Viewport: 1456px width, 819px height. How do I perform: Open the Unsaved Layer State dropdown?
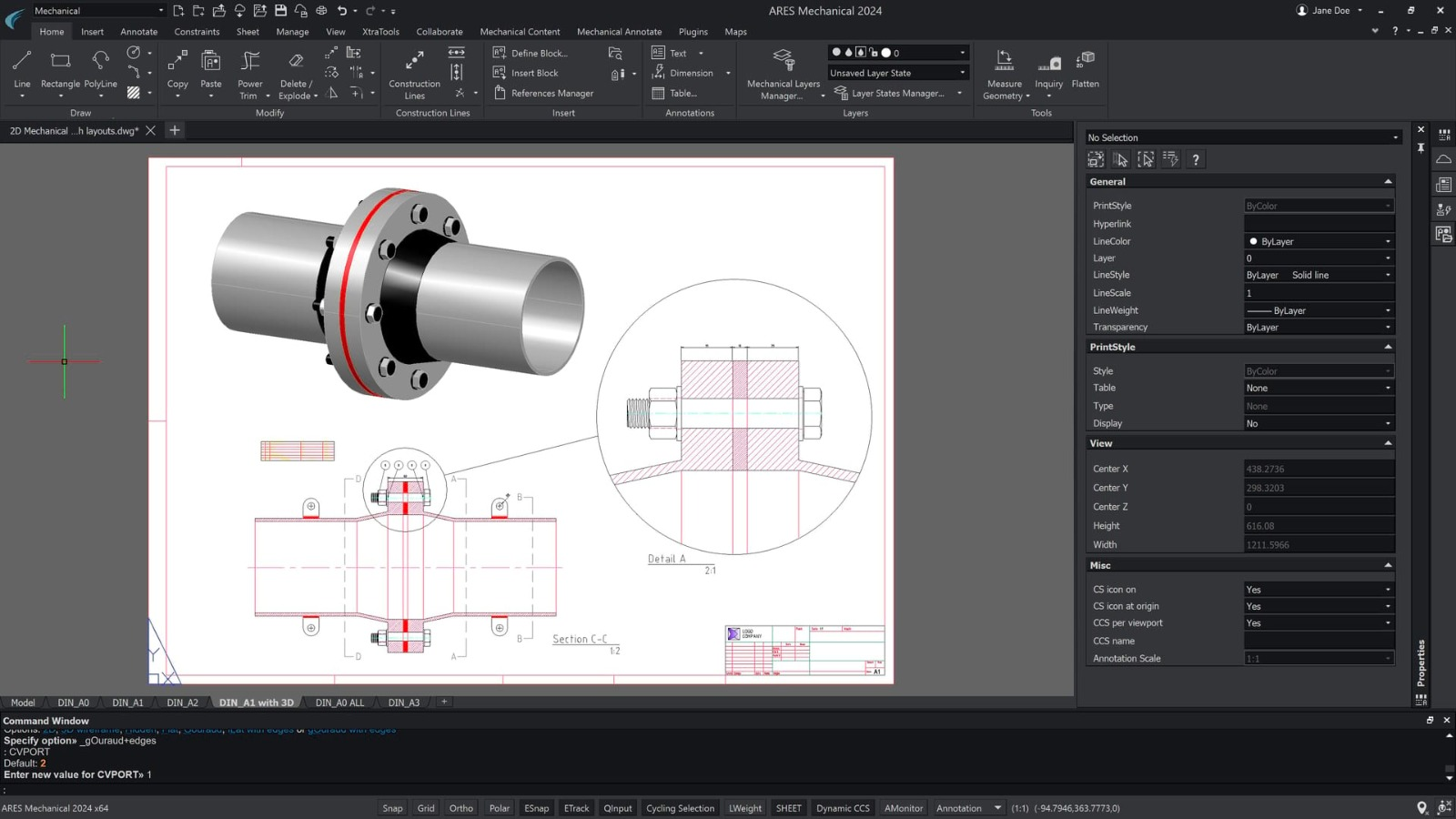(x=897, y=73)
